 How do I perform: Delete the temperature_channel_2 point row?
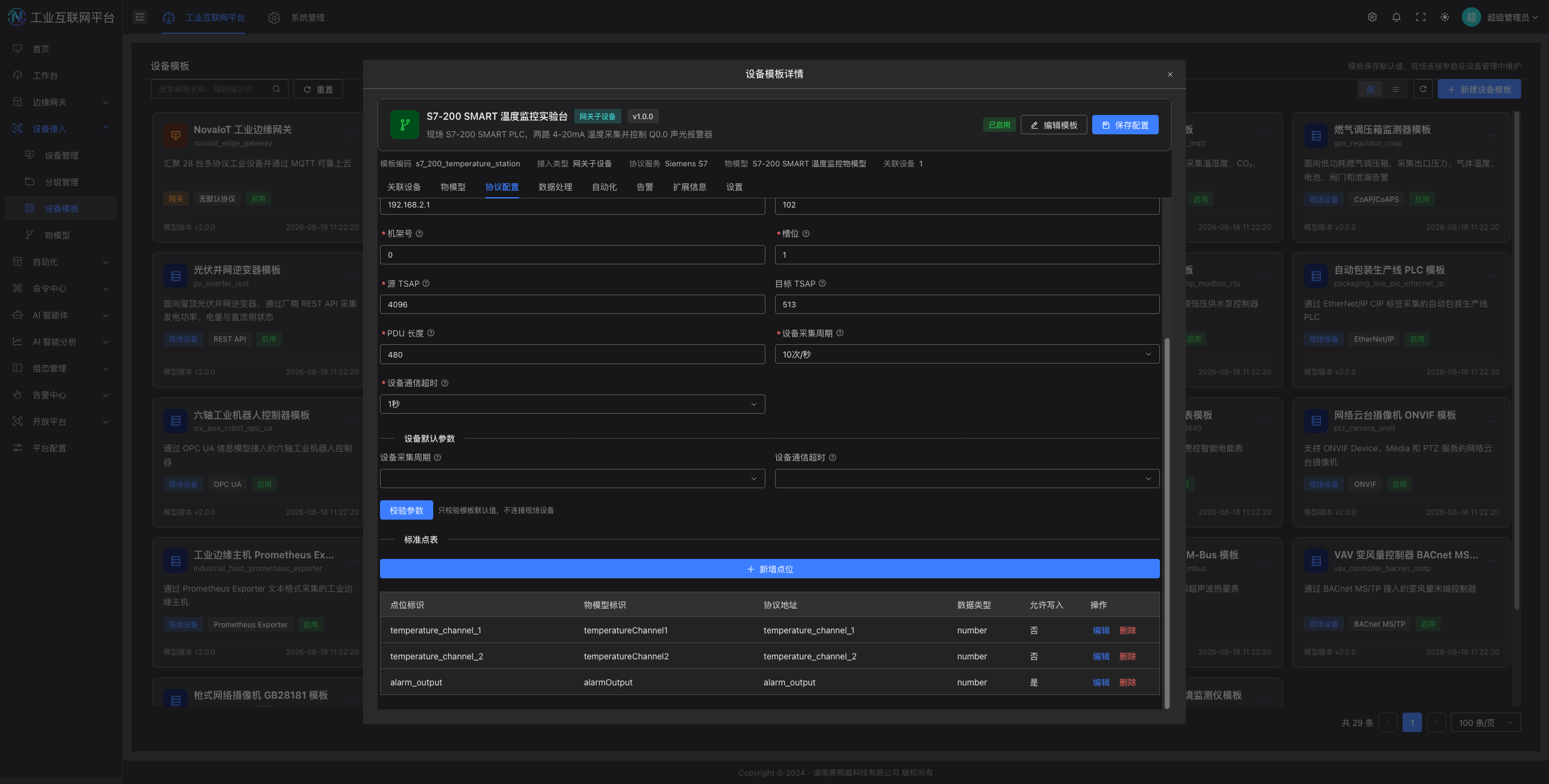[1128, 656]
